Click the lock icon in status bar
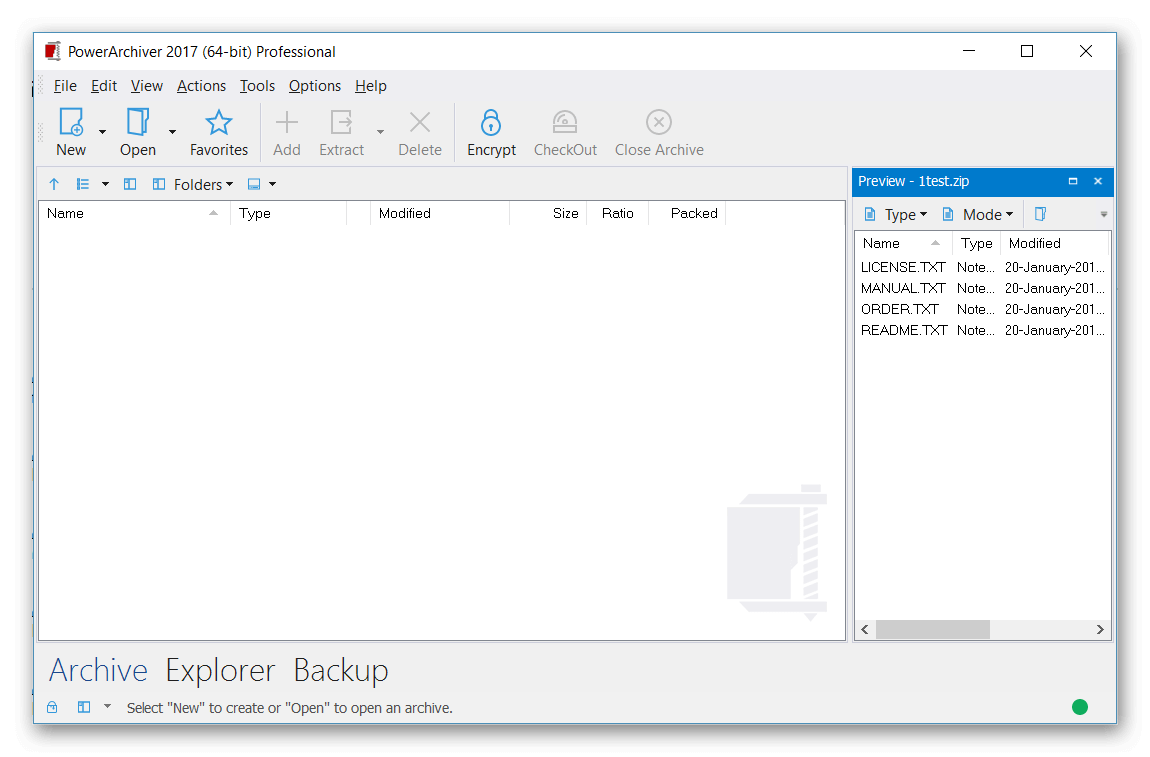Screen dimensions: 1150x757 (53, 707)
